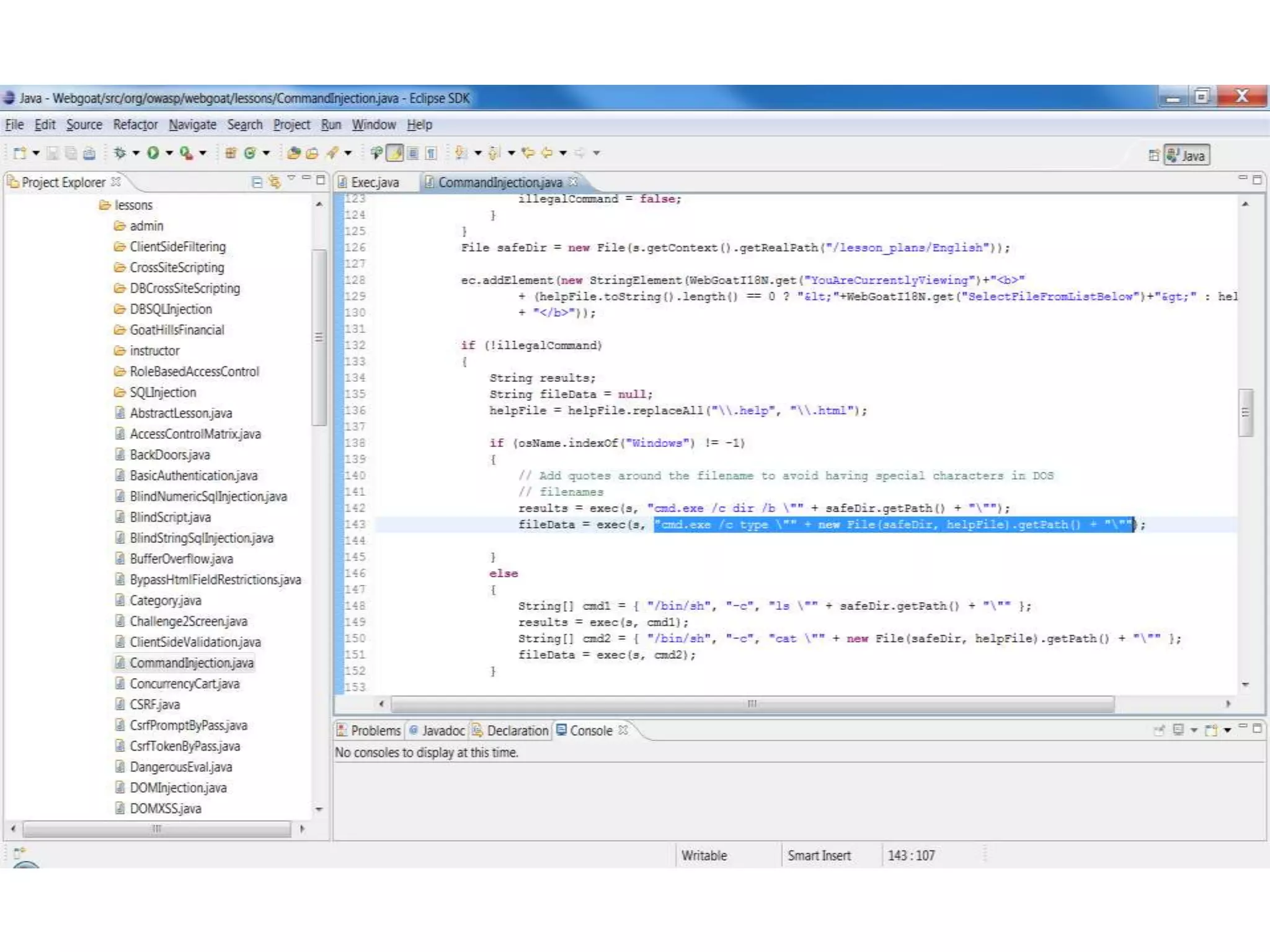Open the Open Perspective icon

[x=1153, y=155]
